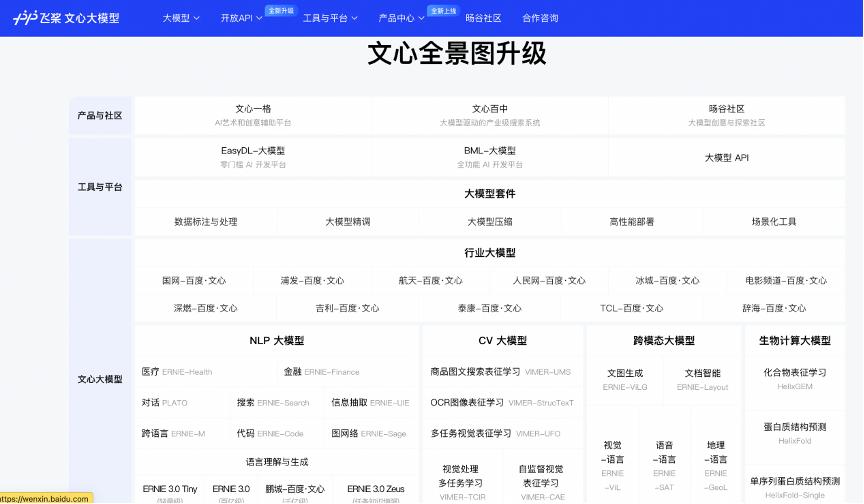The height and width of the screenshot is (504, 864).
Task: Click 浦发-百度·文心 industry model
Action: (x=312, y=280)
